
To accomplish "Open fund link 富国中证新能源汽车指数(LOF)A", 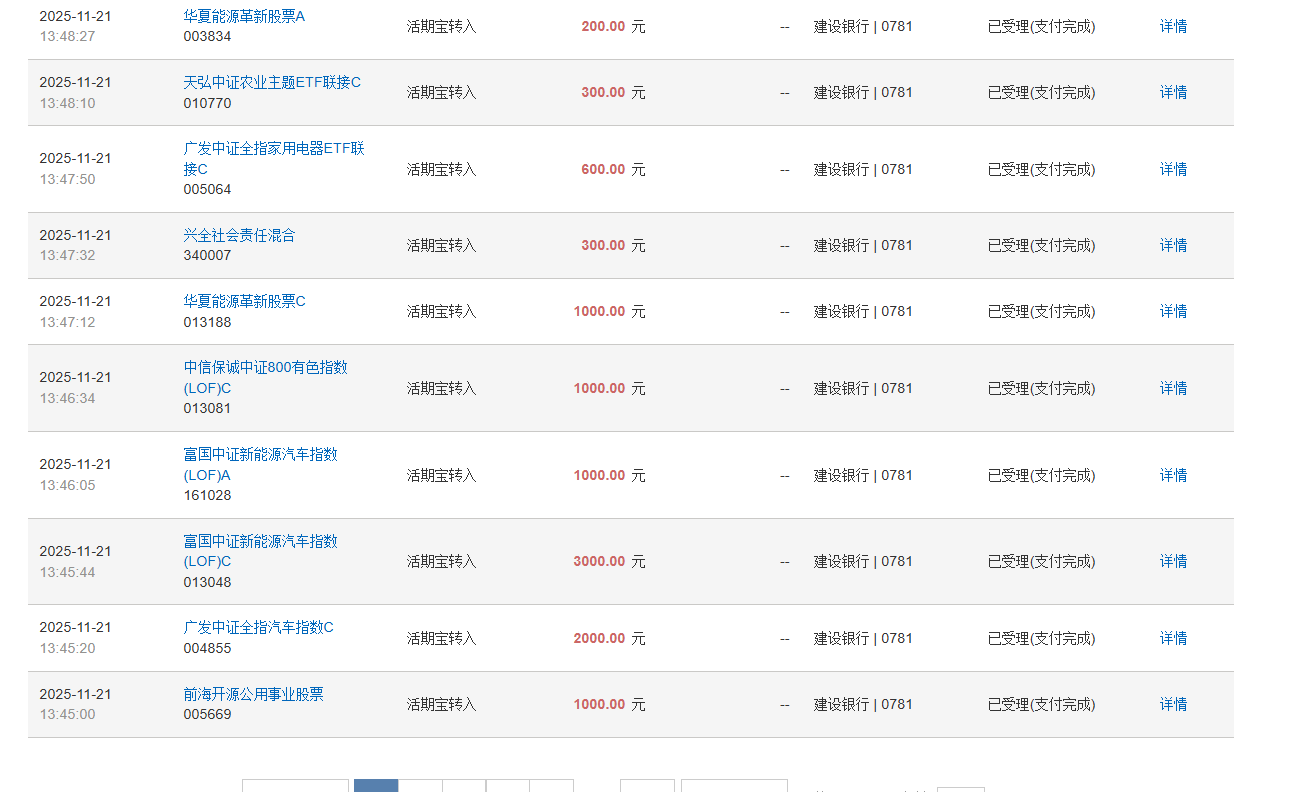I will [x=260, y=464].
